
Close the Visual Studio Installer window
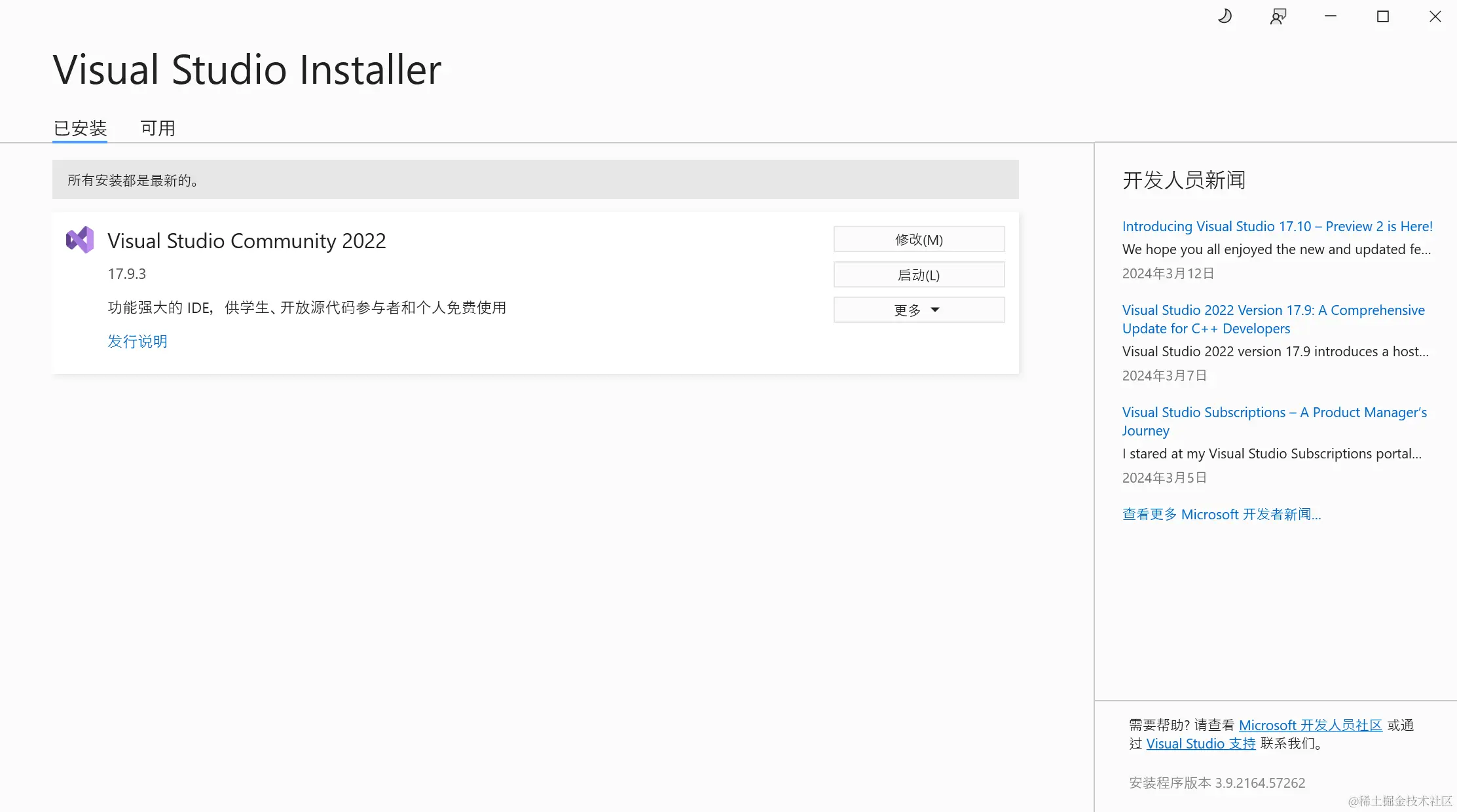1435,16
